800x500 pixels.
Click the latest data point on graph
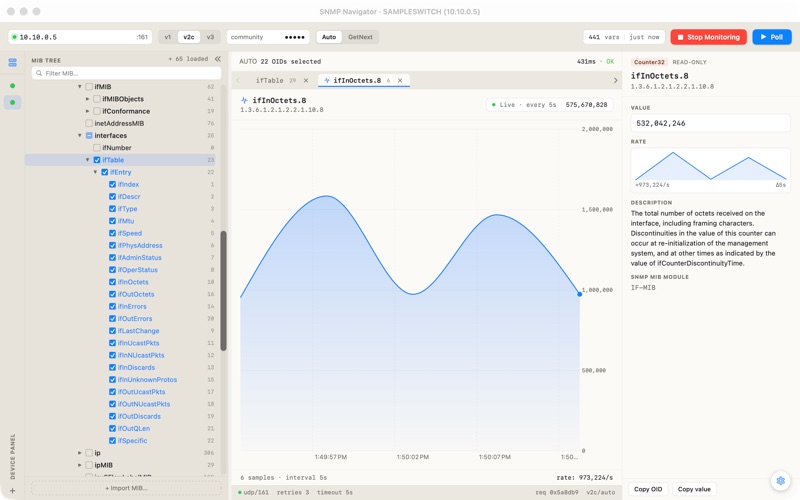pyautogui.click(x=580, y=294)
